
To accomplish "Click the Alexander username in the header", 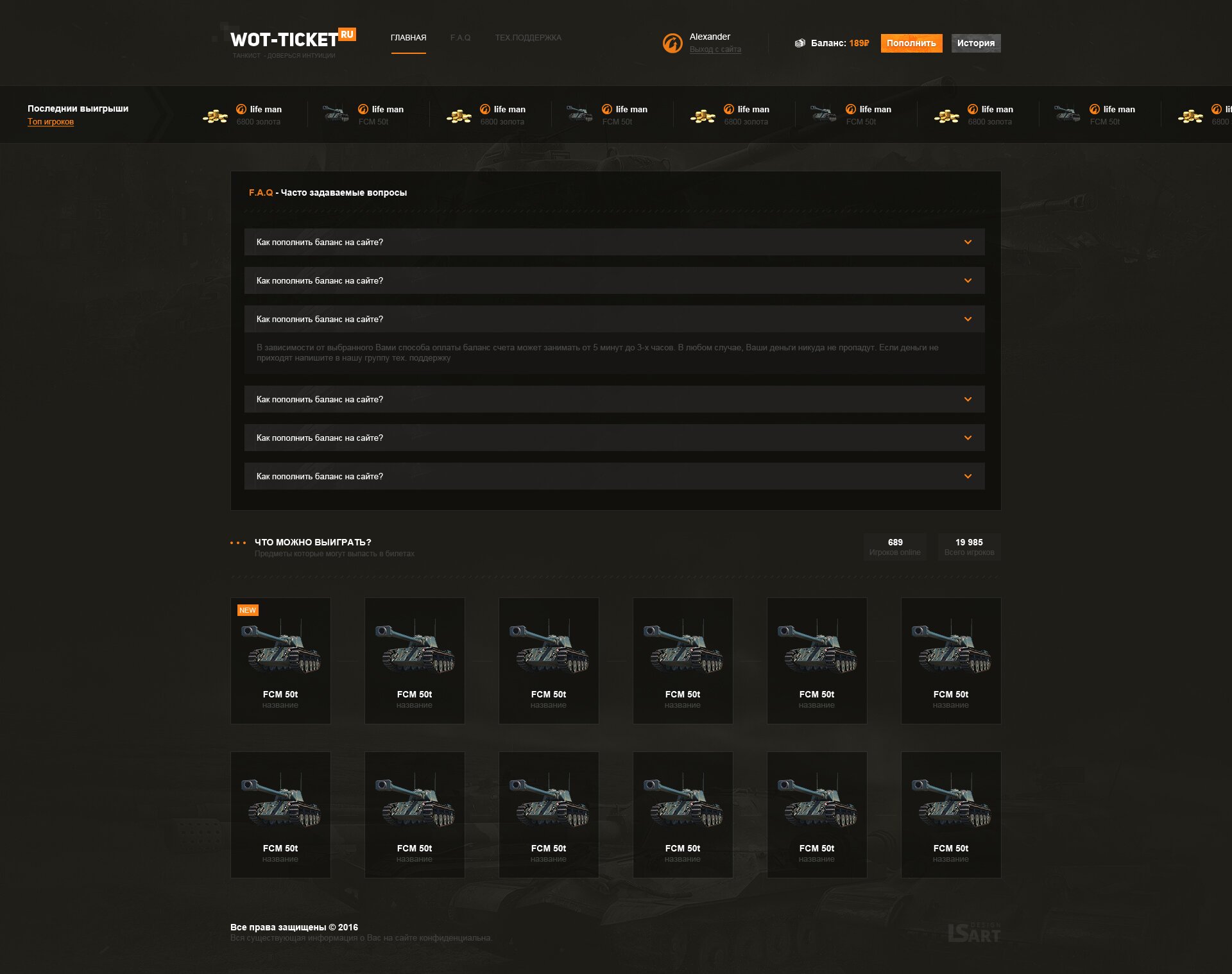I will click(x=710, y=37).
